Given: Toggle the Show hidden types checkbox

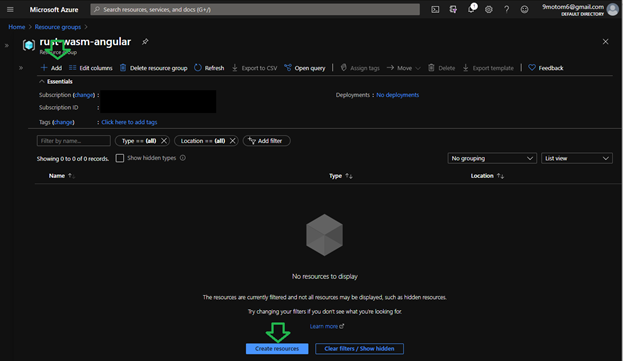Looking at the screenshot, I should pos(120,158).
